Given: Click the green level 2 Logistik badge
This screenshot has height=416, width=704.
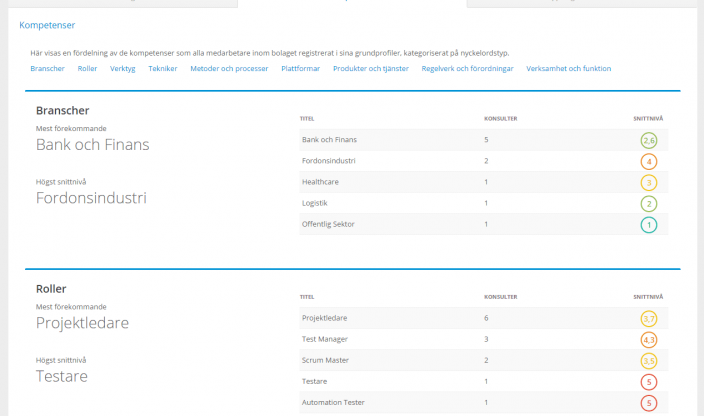Looking at the screenshot, I should [x=649, y=203].
